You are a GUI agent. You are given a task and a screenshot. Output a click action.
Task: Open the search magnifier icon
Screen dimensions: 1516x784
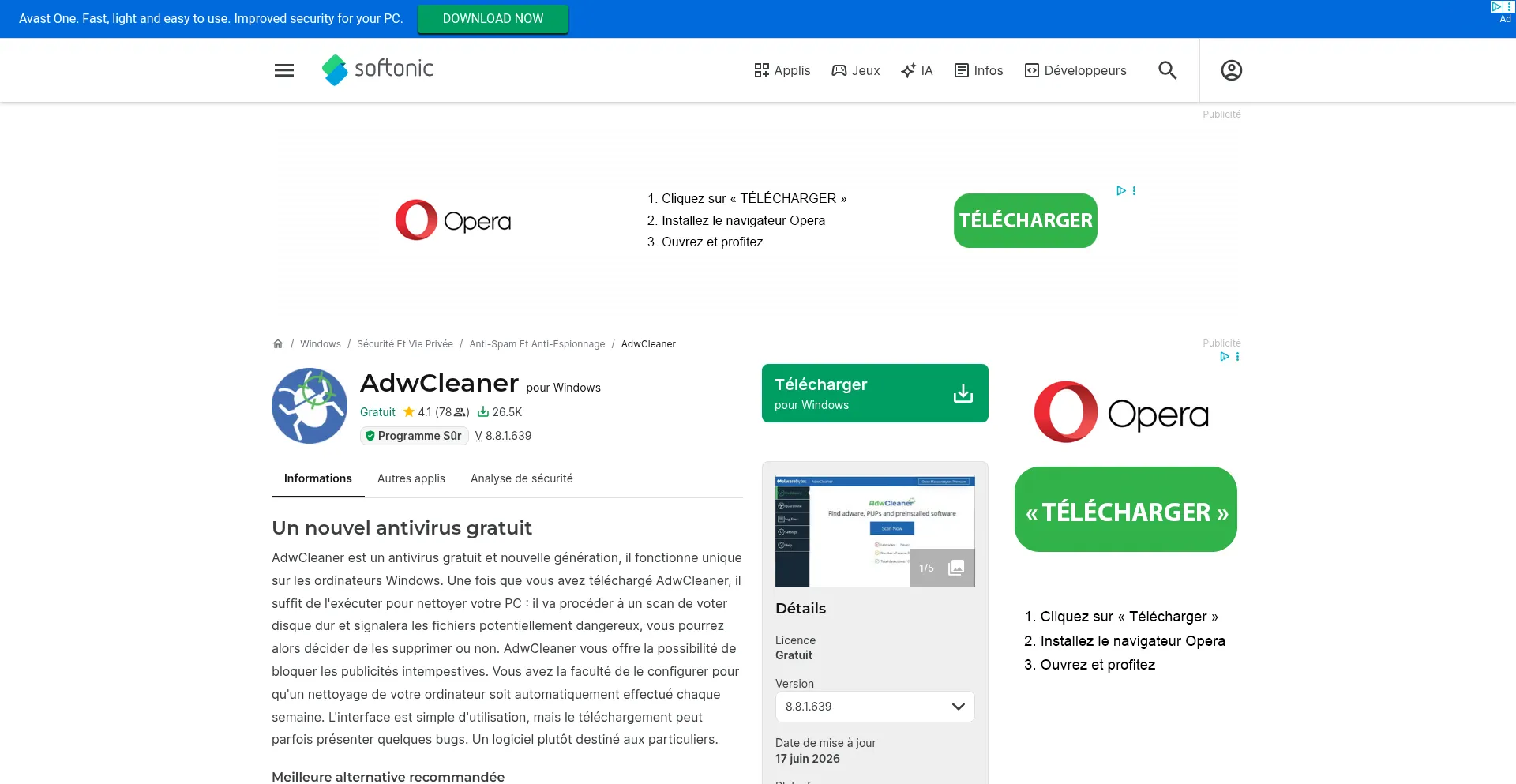point(1168,70)
